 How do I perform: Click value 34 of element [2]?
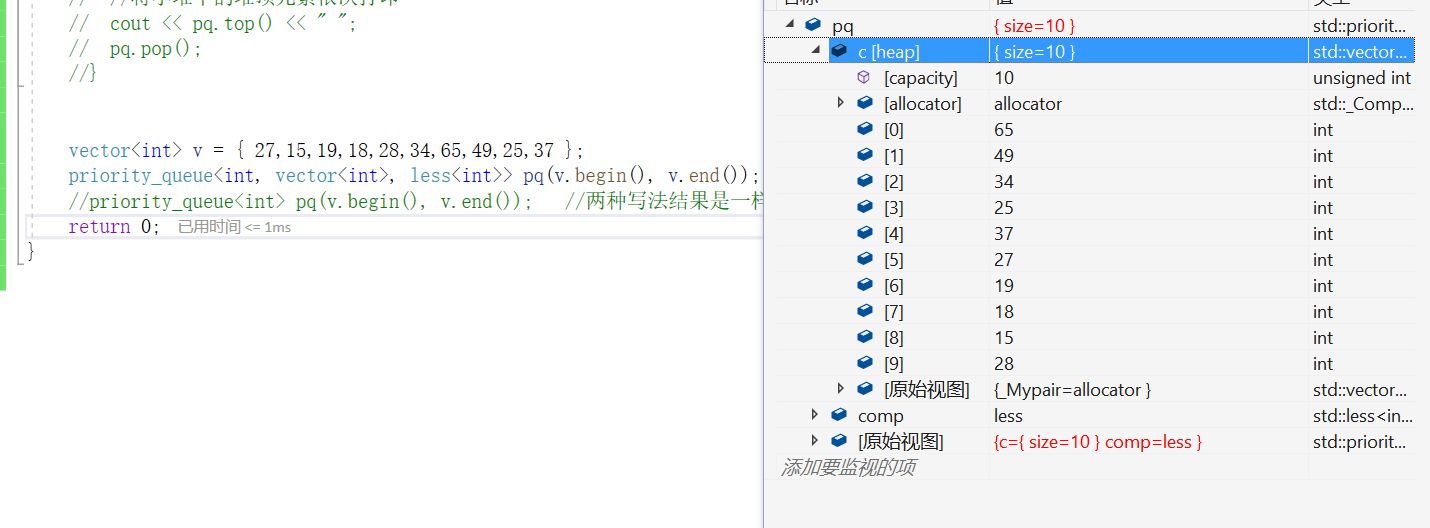pos(1004,182)
